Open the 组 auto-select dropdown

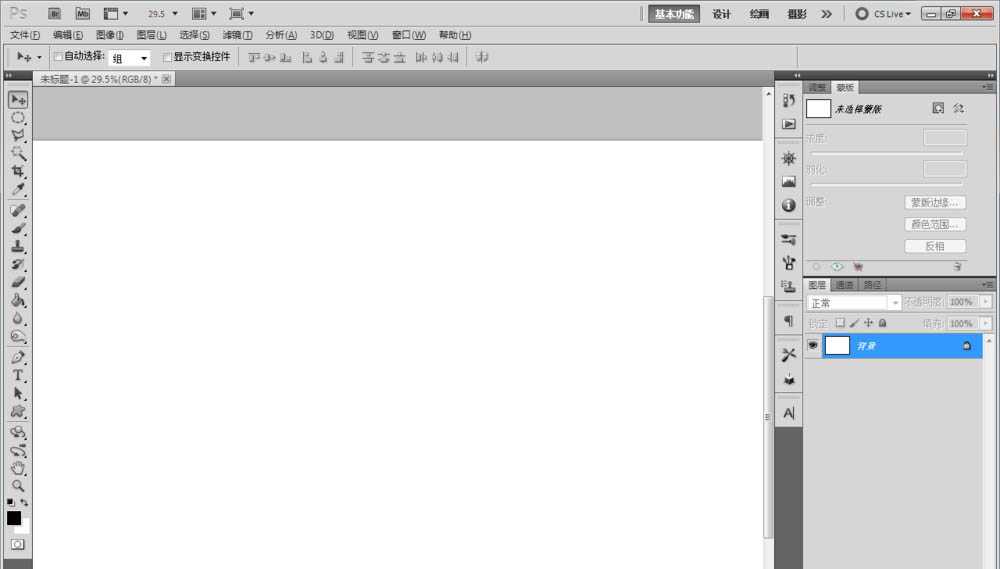pos(129,58)
